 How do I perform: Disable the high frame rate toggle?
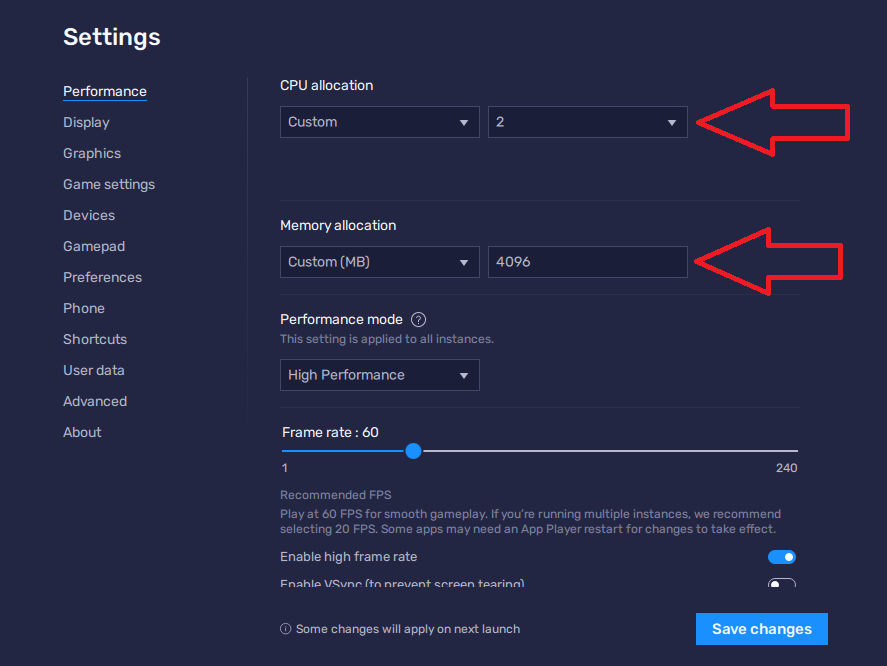pyautogui.click(x=782, y=557)
